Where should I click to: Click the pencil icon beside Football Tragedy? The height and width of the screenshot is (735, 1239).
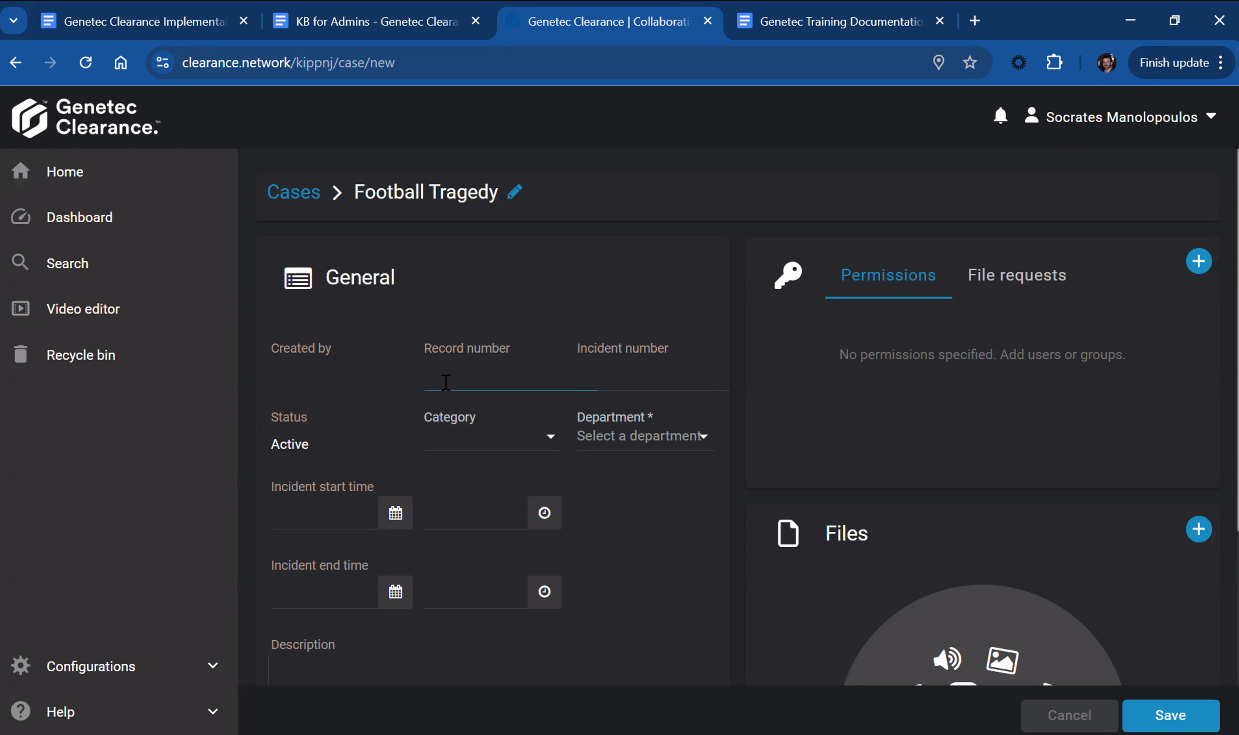click(515, 192)
